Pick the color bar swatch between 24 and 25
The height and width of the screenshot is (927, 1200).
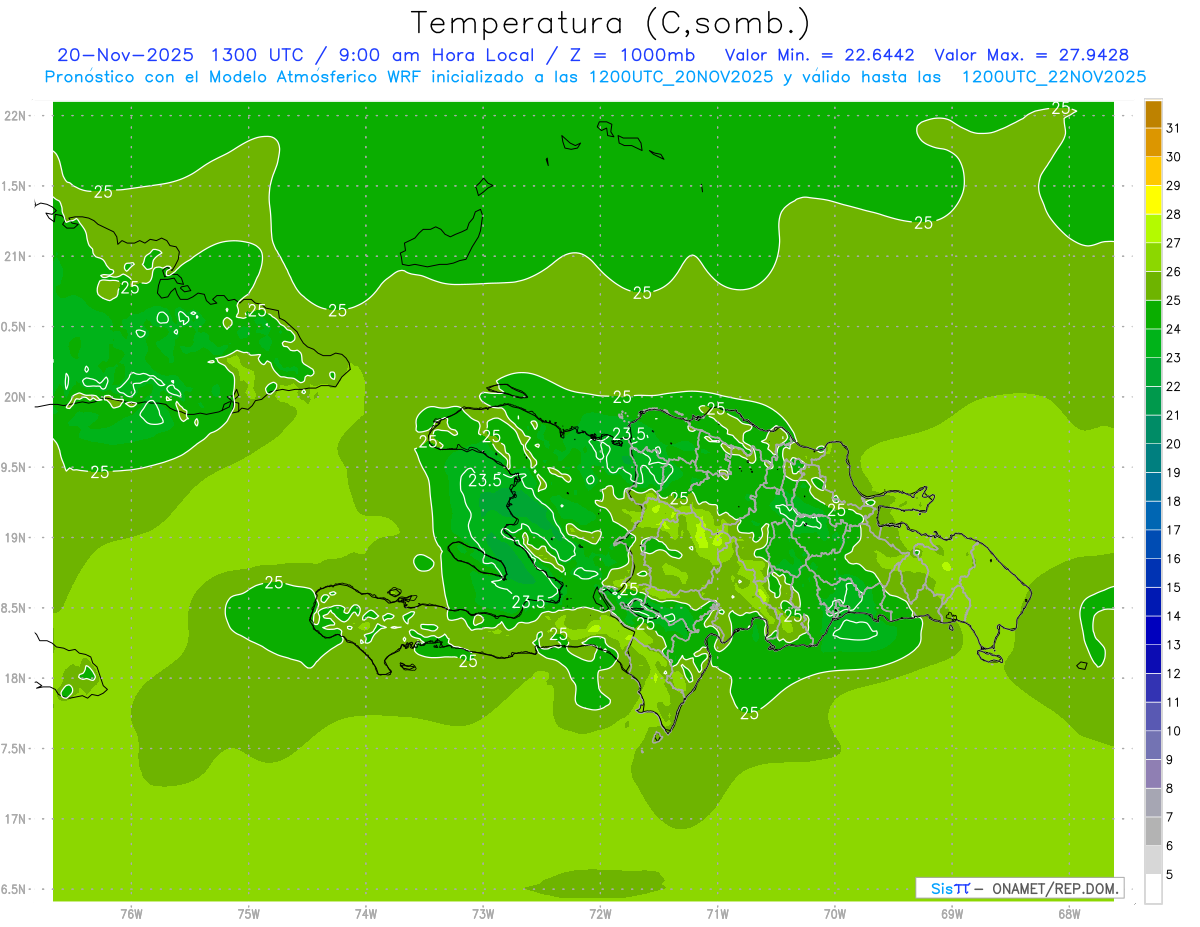[1153, 315]
